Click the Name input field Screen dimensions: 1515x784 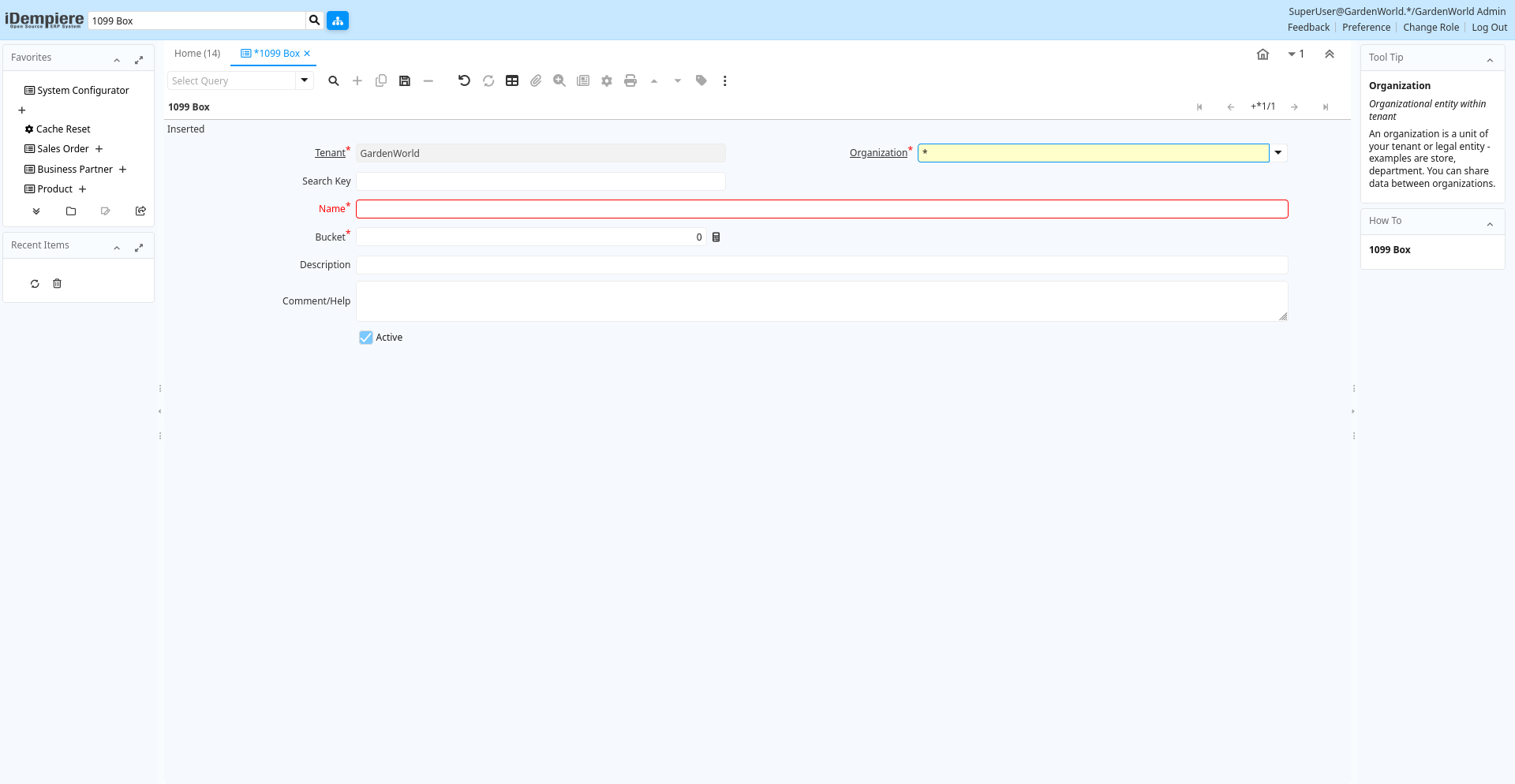click(x=821, y=209)
